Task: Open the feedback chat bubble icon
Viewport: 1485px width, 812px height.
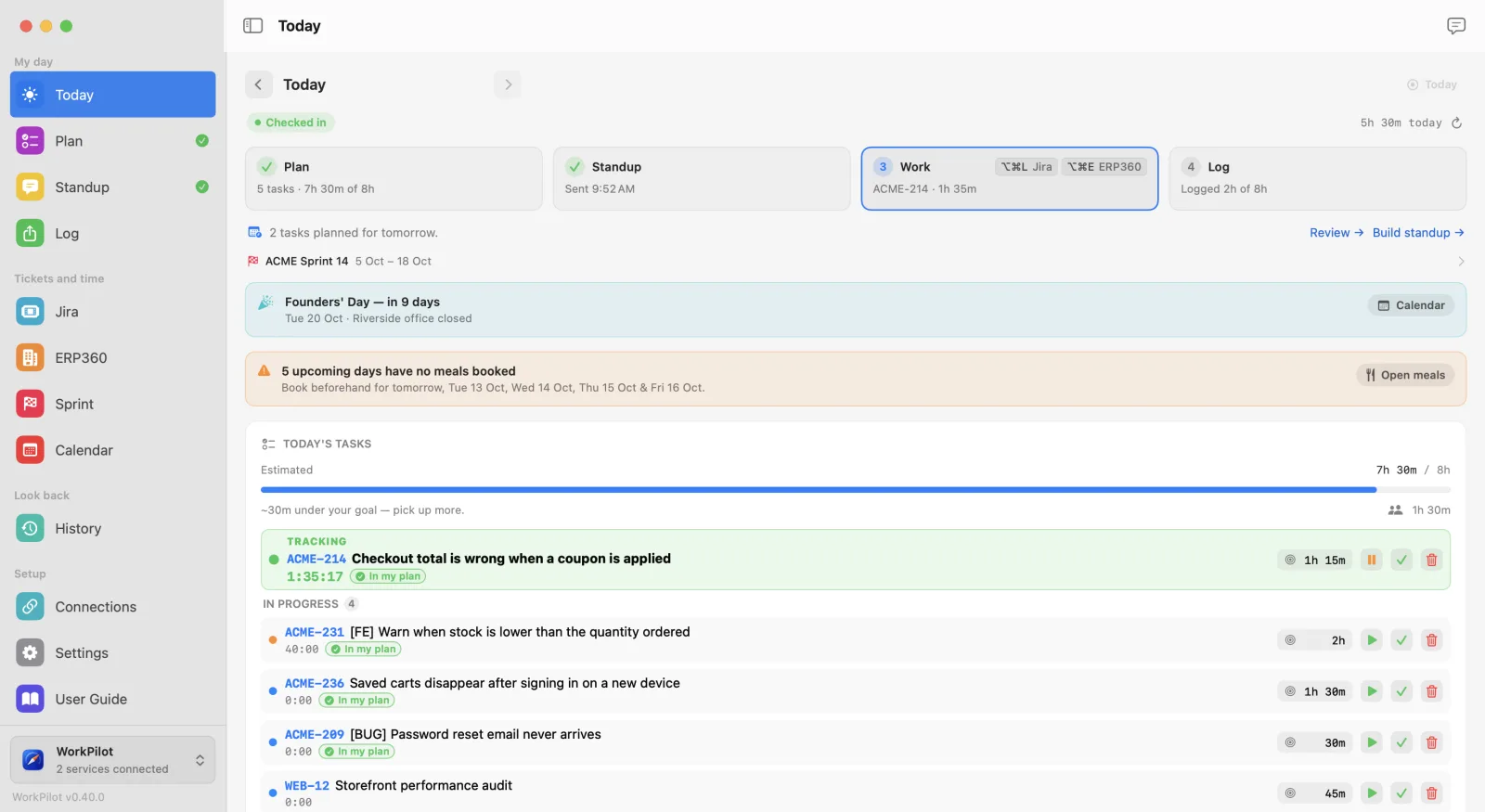Action: click(x=1456, y=26)
